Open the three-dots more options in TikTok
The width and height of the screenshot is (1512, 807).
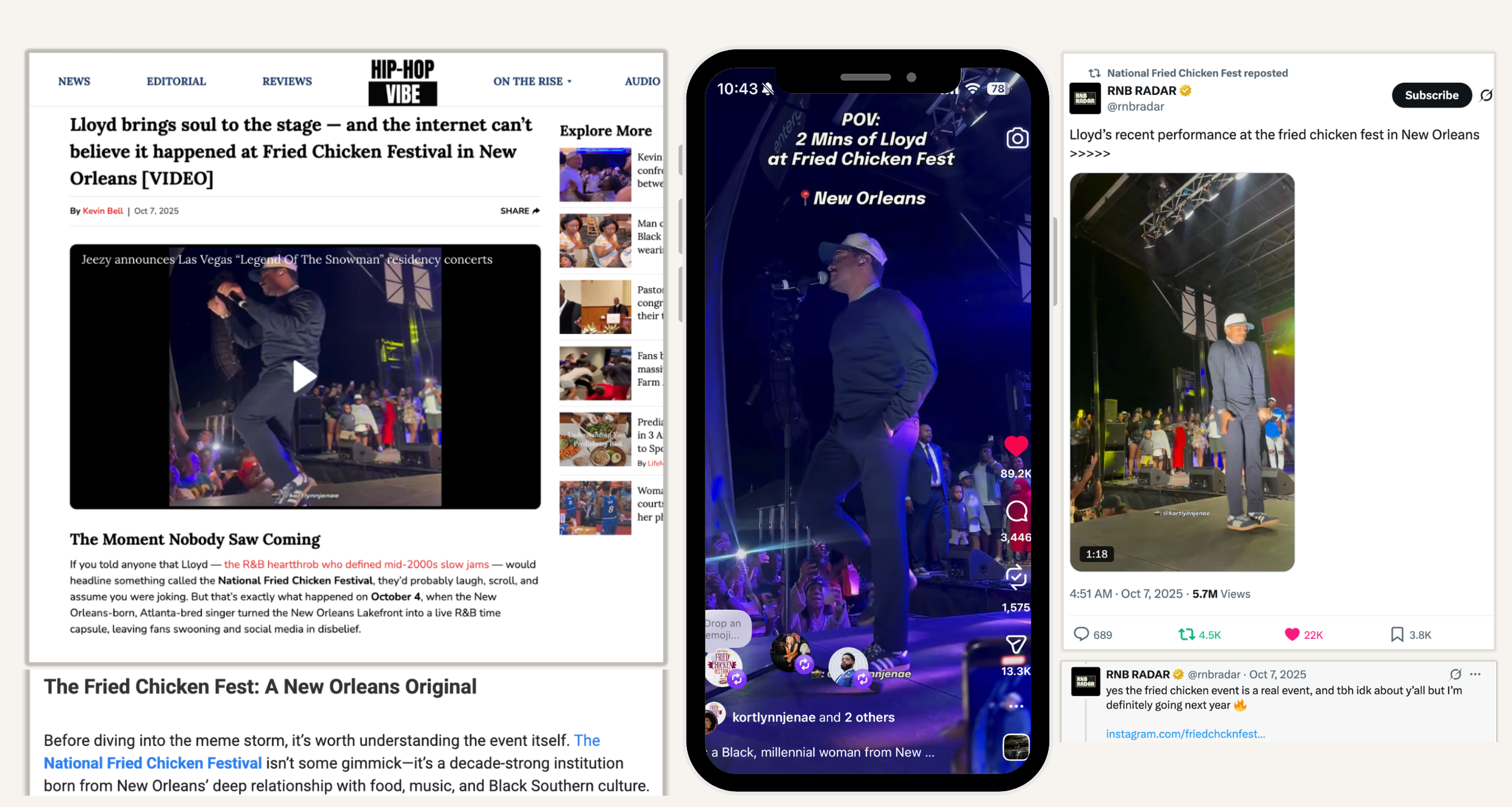[1016, 706]
